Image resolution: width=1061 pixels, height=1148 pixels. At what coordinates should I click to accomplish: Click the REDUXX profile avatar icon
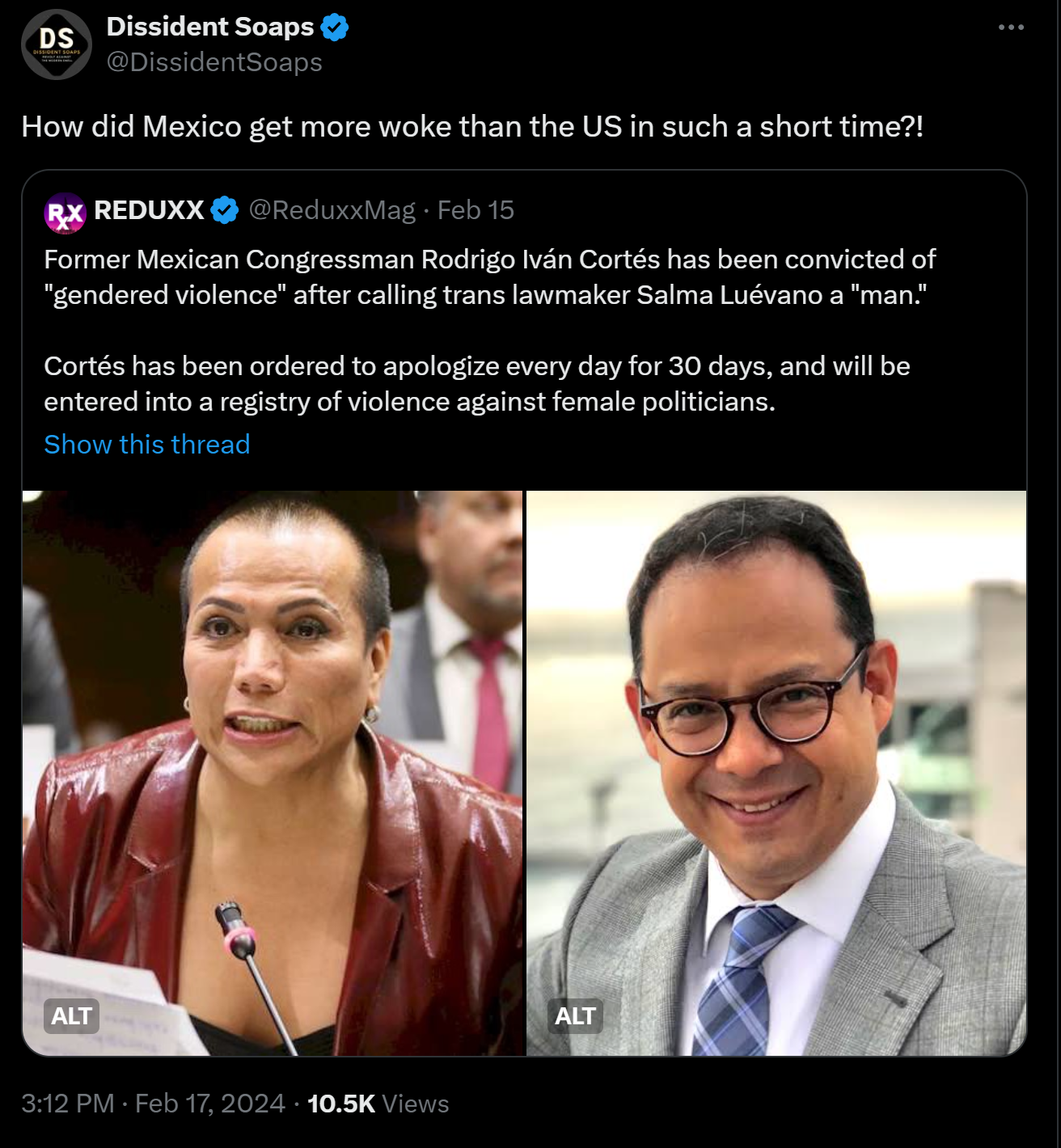pyautogui.click(x=66, y=213)
